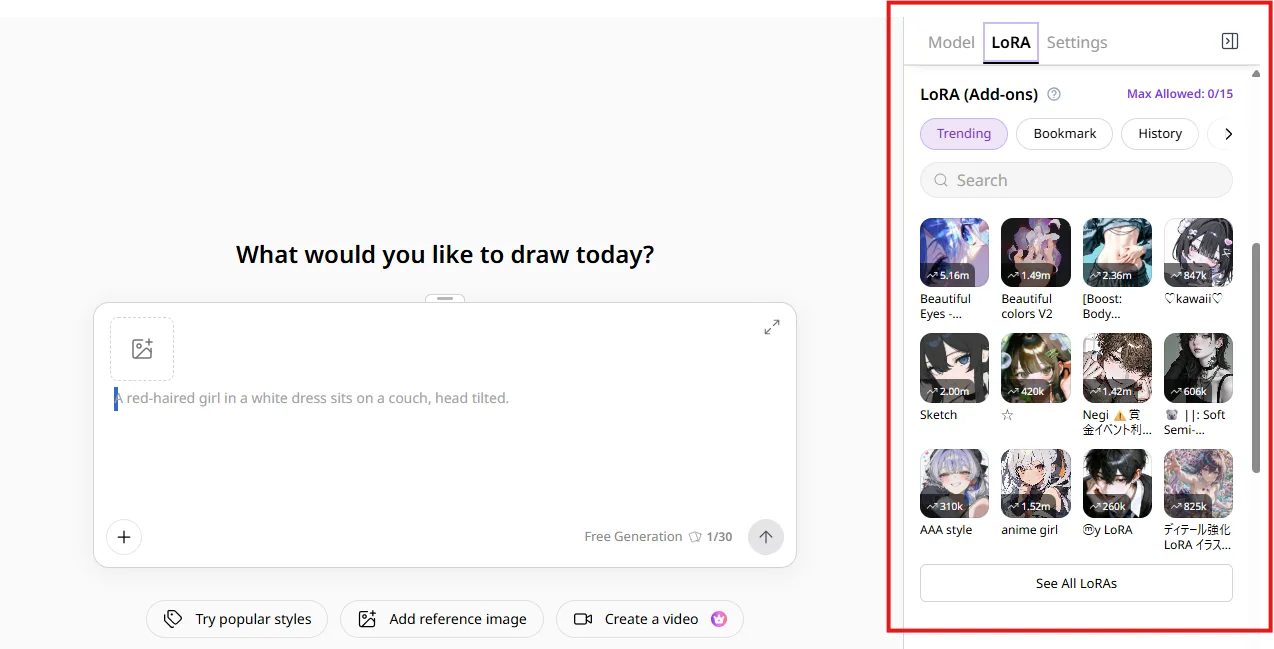The height and width of the screenshot is (649, 1274).
Task: Expand the prompt box to fullscreen
Action: (x=772, y=327)
